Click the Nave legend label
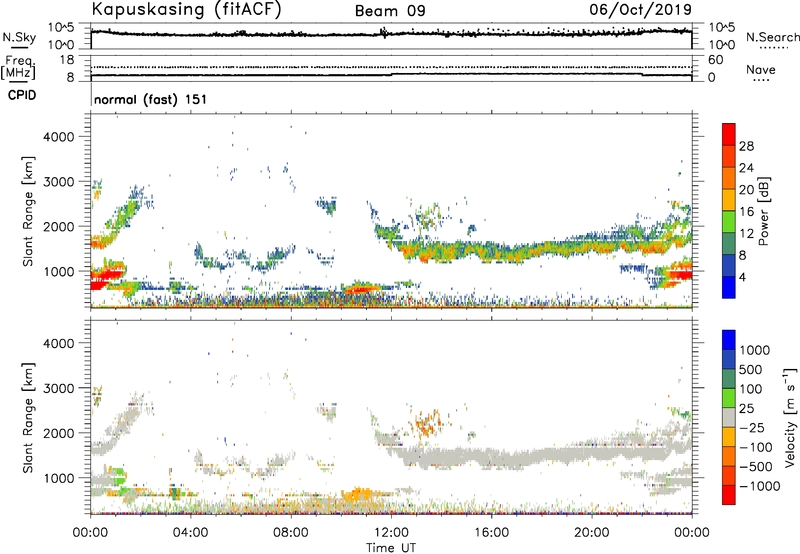The height and width of the screenshot is (554, 800). (761, 69)
